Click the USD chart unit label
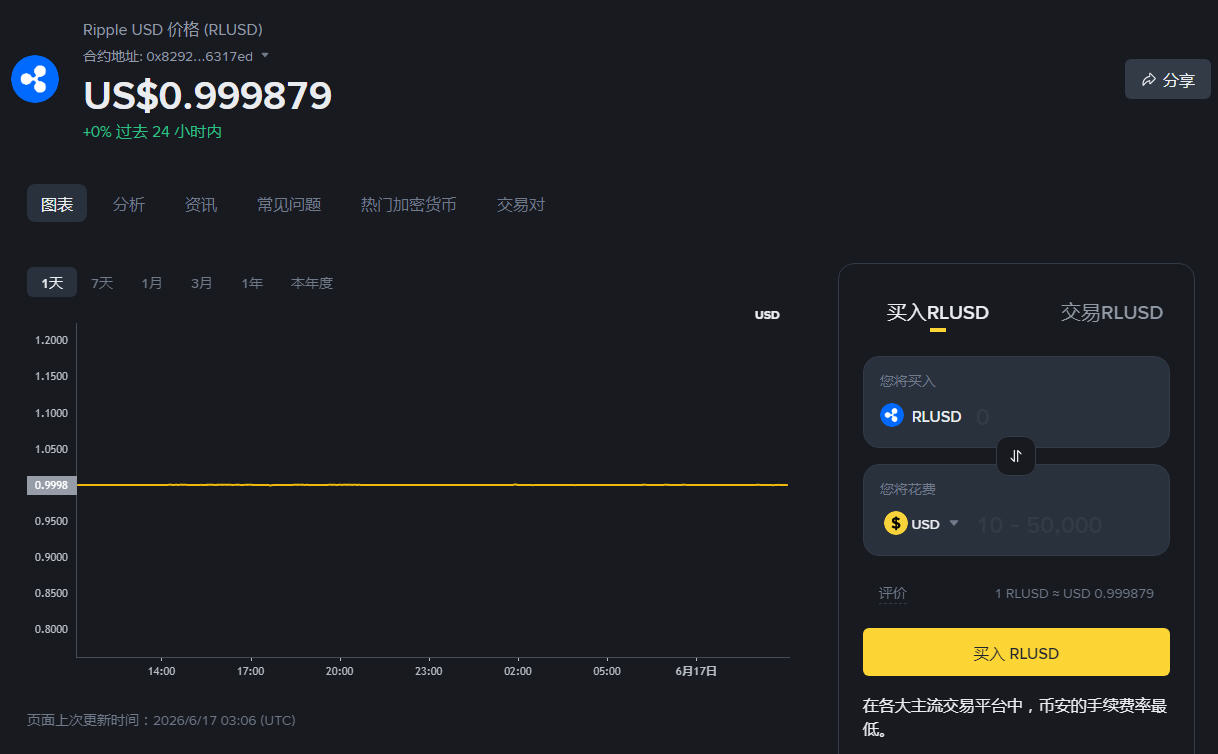 coord(767,315)
